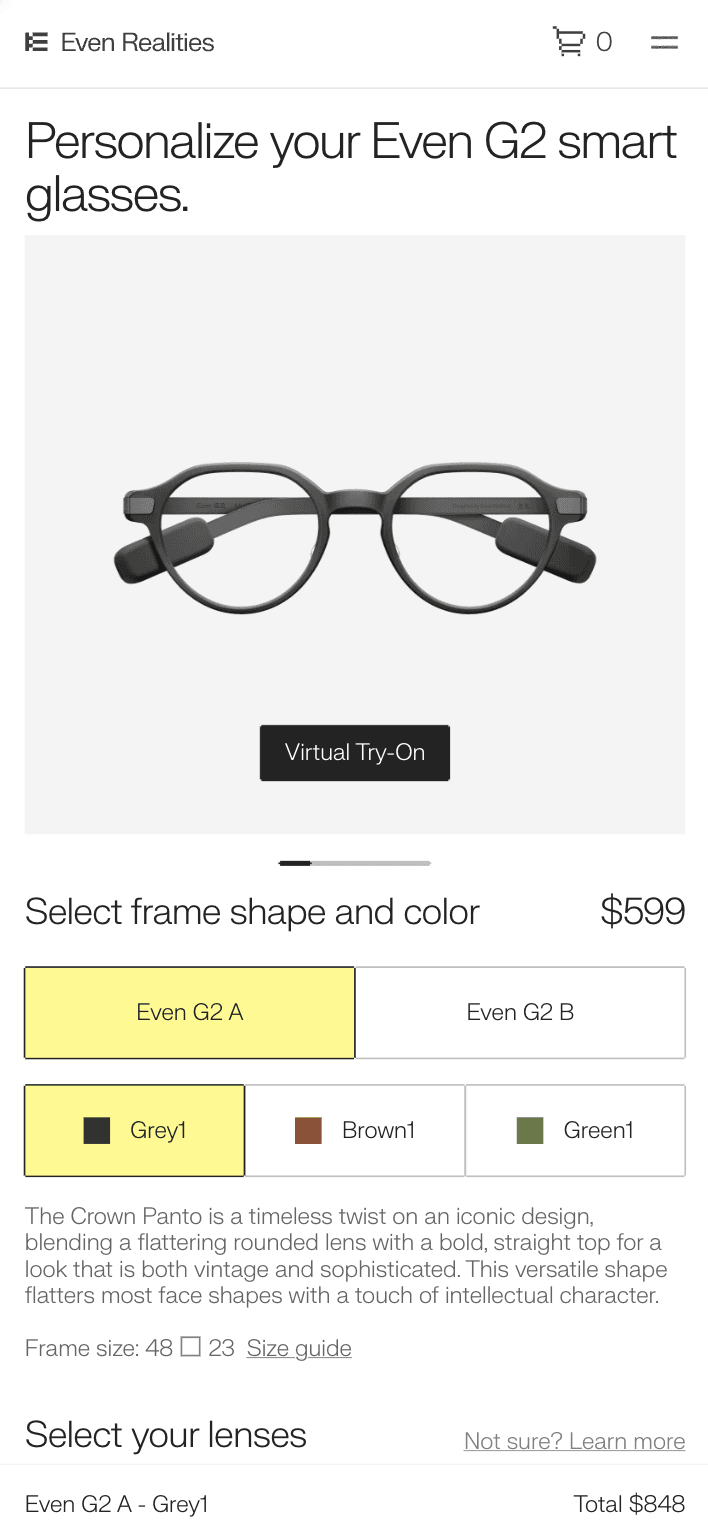The image size is (708, 1540).
Task: Pick the Grey1 color swatch
Action: point(135,1130)
